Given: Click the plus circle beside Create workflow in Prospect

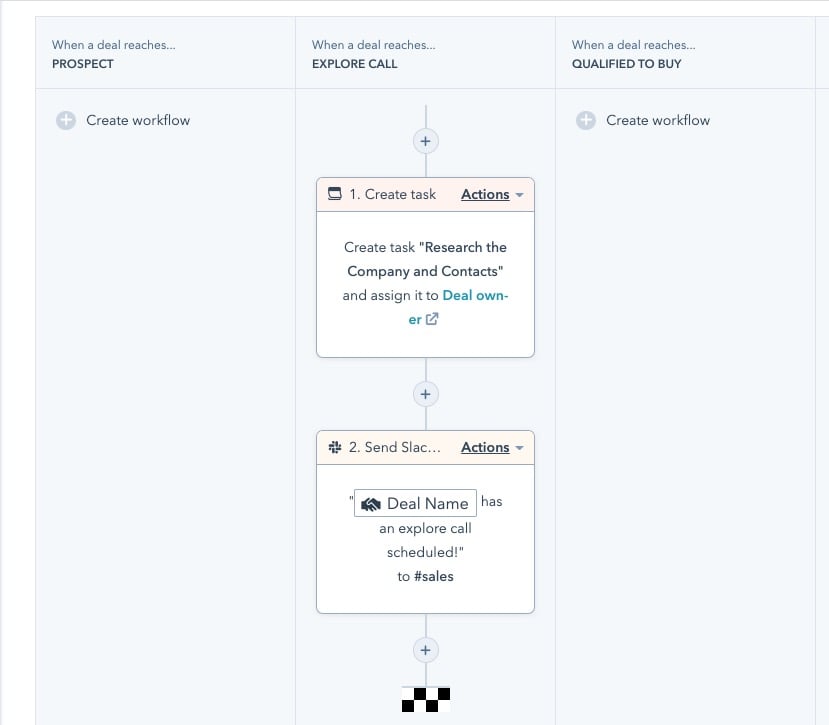Looking at the screenshot, I should (65, 119).
